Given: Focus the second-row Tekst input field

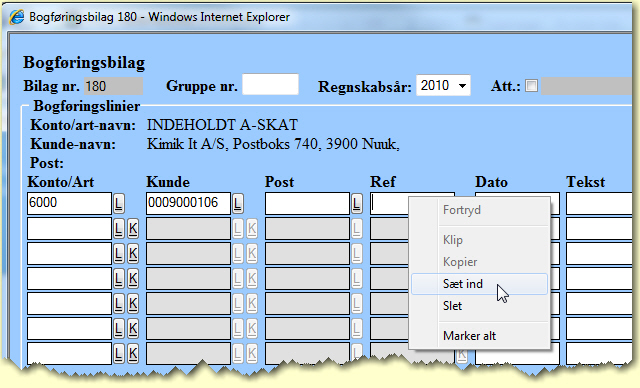Looking at the screenshot, I should click(x=599, y=228).
